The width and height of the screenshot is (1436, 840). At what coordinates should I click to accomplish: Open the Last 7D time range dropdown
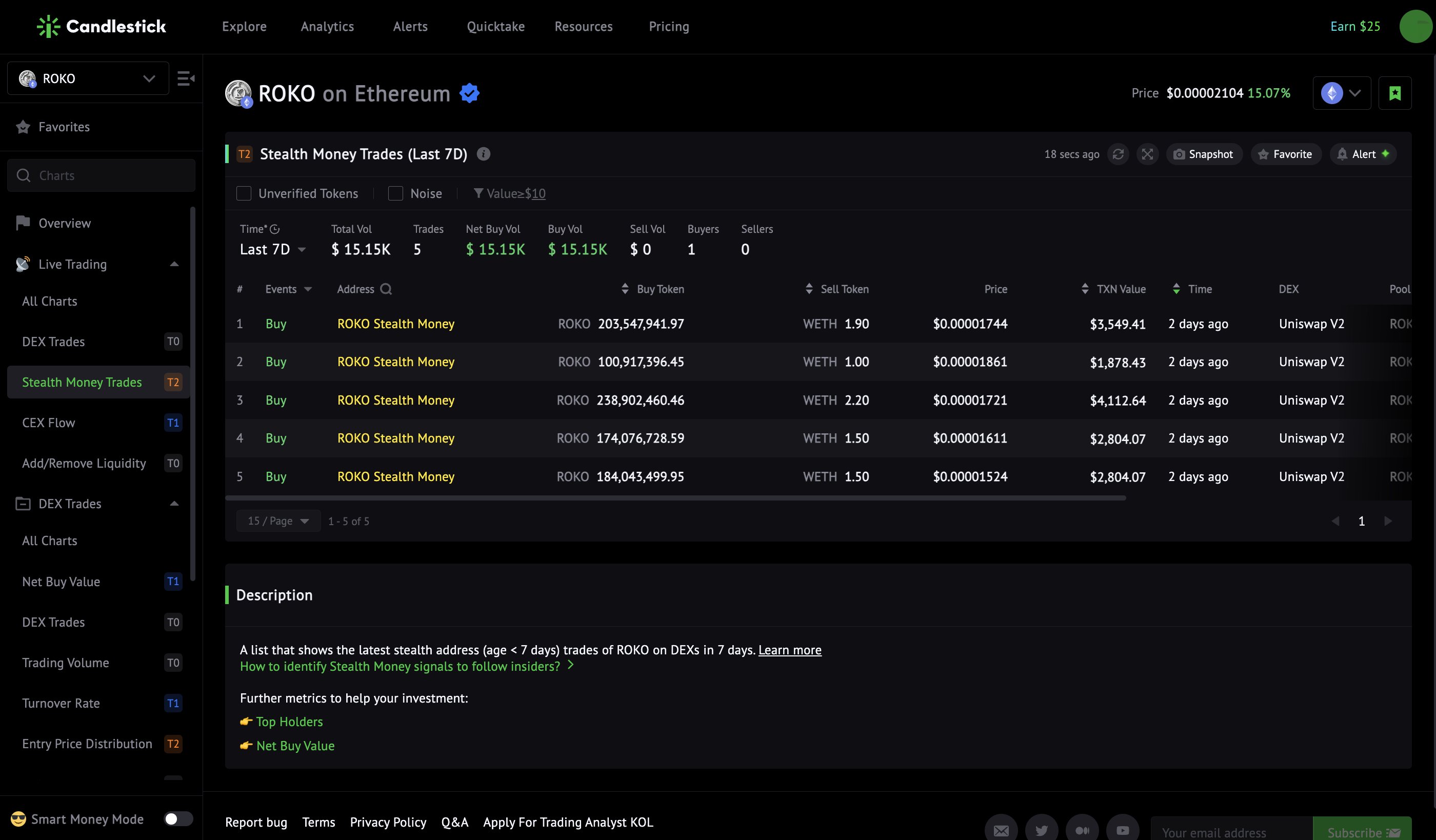pyautogui.click(x=272, y=250)
